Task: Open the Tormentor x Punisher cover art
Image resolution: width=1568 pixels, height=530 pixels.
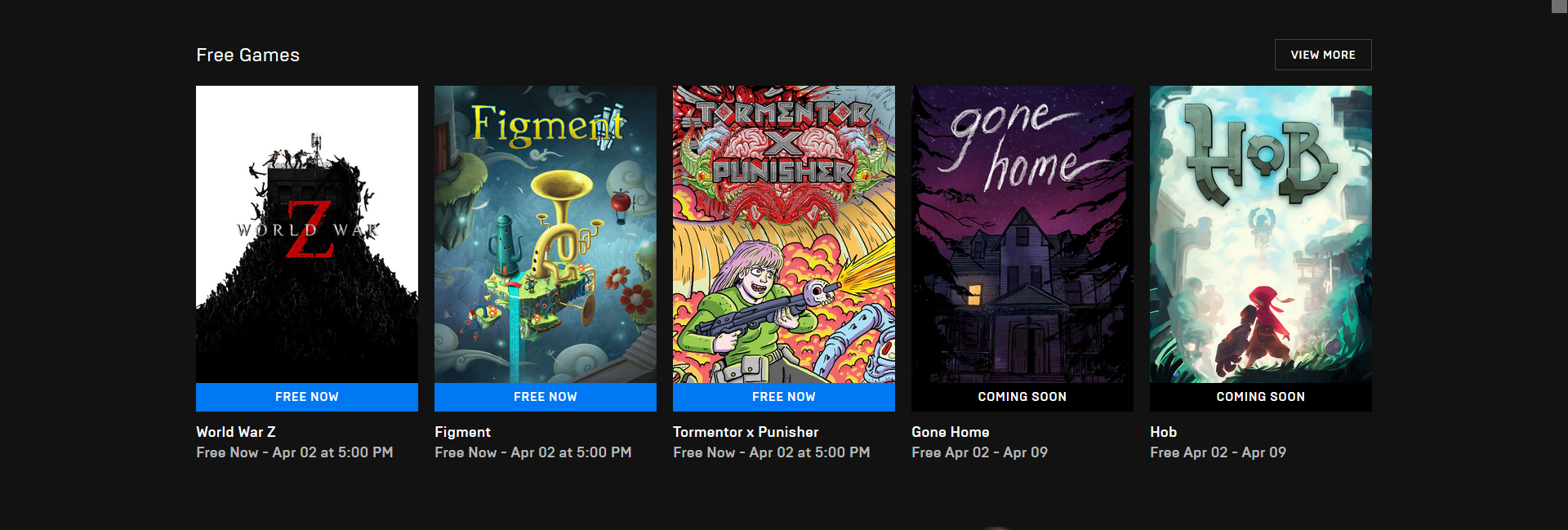Action: 784,234
